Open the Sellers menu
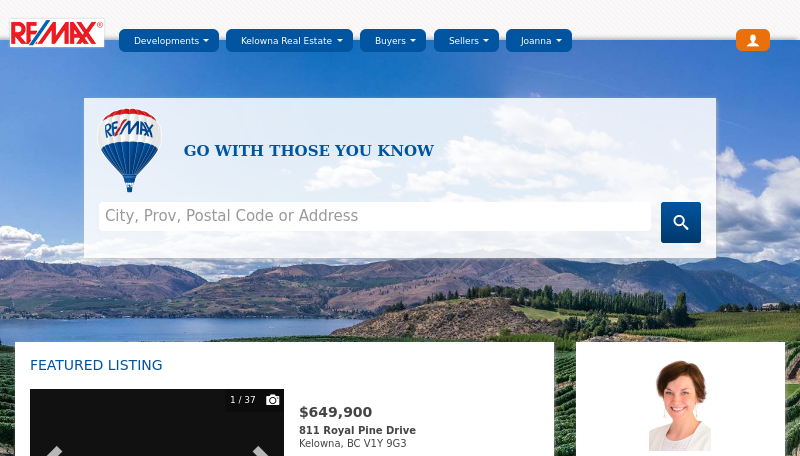Viewport: 800px width, 456px height. click(x=466, y=41)
